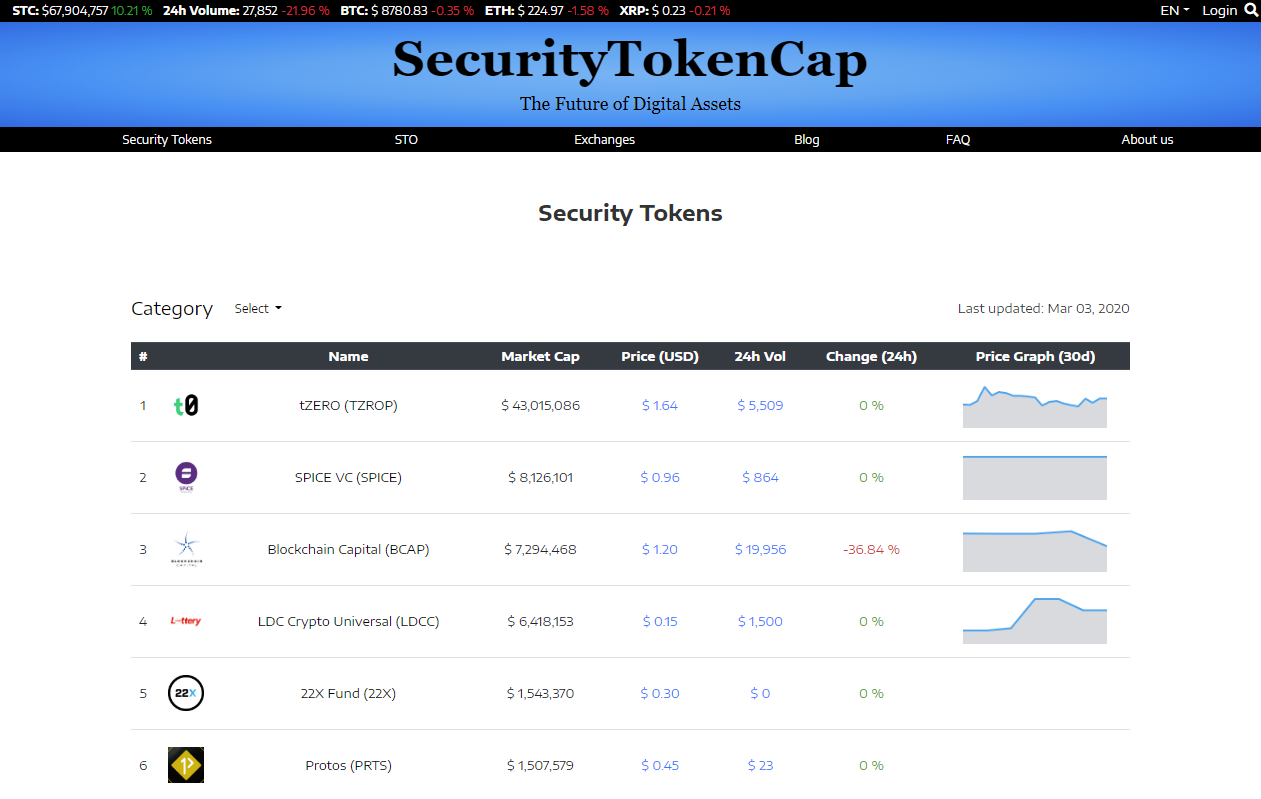Click market cap $ 1,507,579
The image size is (1261, 799).
point(540,765)
